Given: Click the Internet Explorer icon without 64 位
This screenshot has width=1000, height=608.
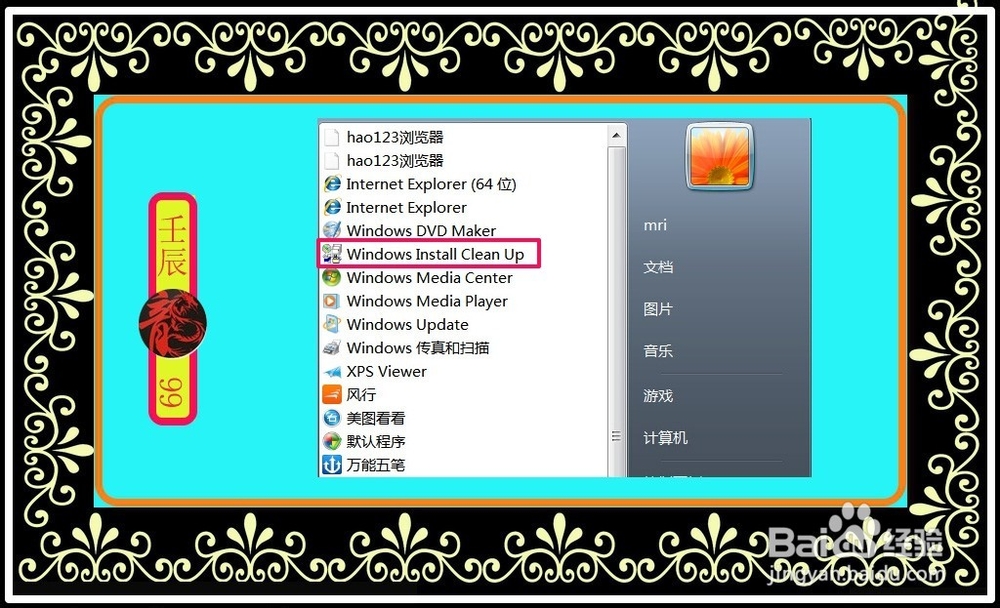Looking at the screenshot, I should [332, 207].
